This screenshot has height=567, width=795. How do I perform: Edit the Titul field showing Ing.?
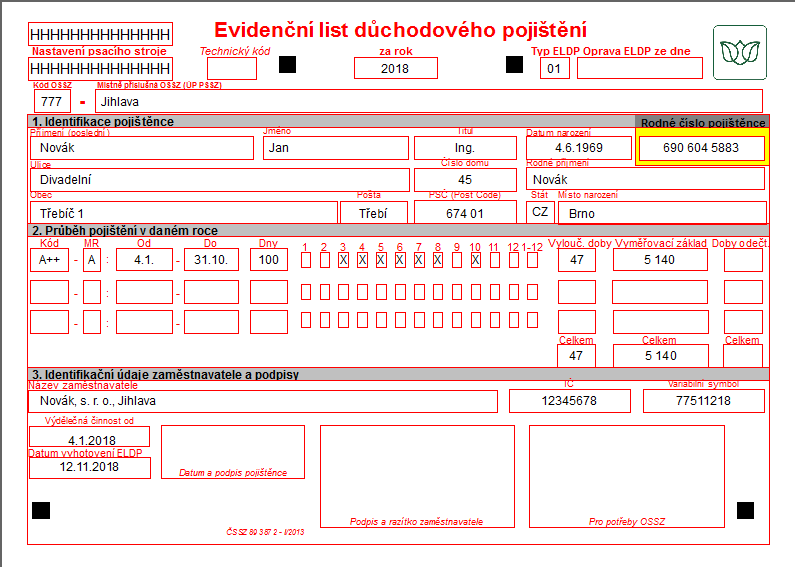click(x=465, y=148)
